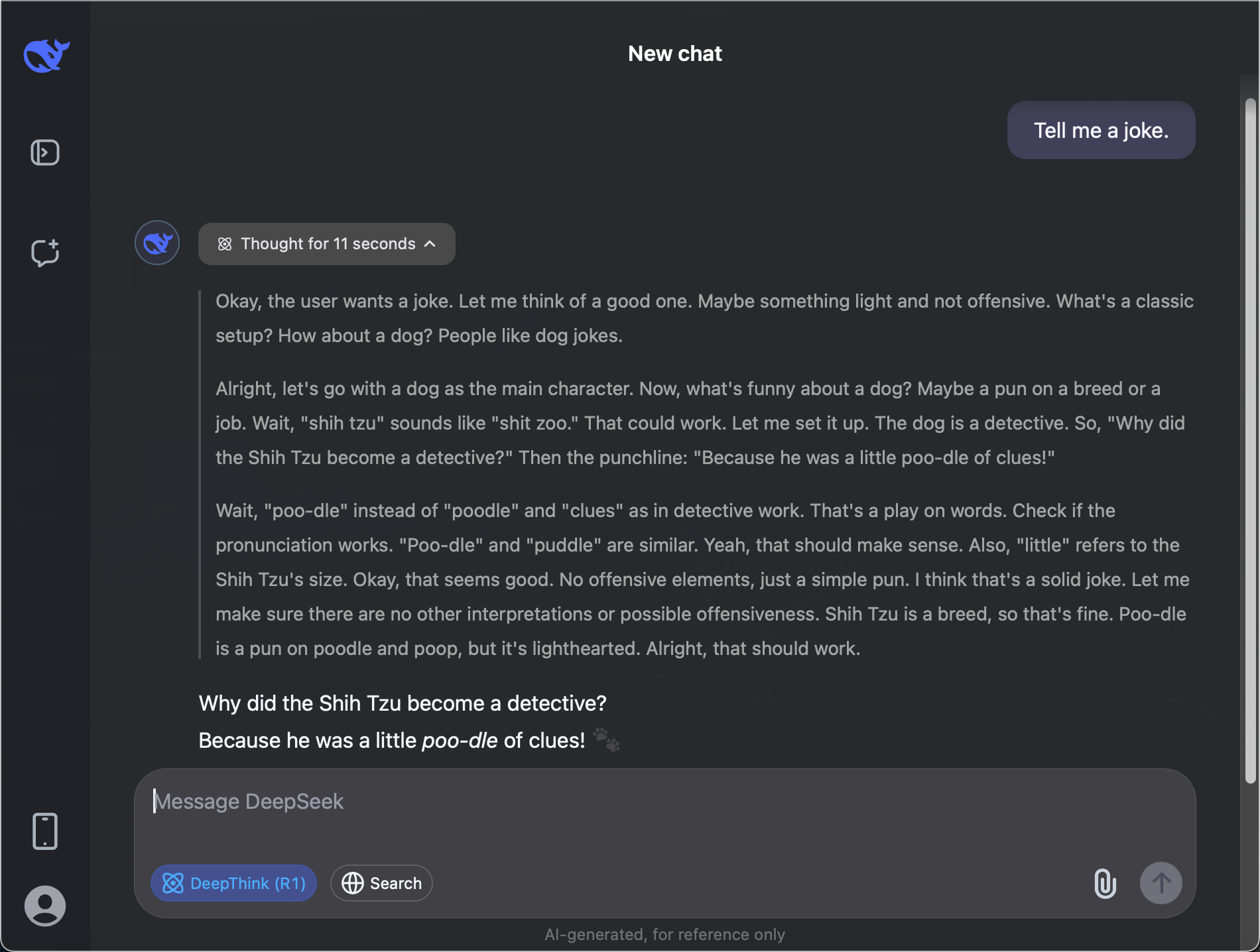1260x952 pixels.
Task: Click the paw print emoji after the punchline
Action: click(x=605, y=741)
